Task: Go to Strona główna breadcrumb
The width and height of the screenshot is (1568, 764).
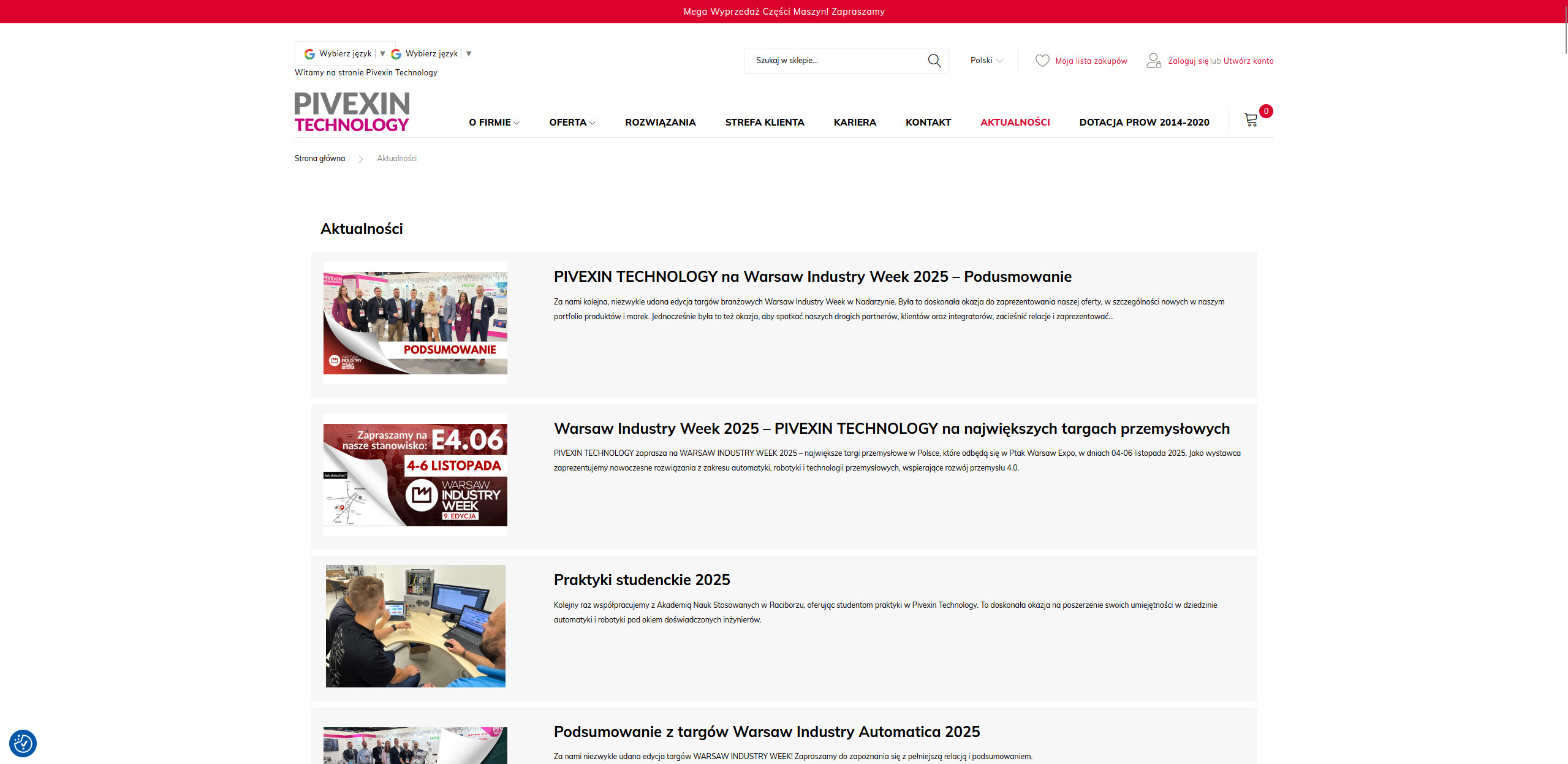Action: click(x=320, y=159)
